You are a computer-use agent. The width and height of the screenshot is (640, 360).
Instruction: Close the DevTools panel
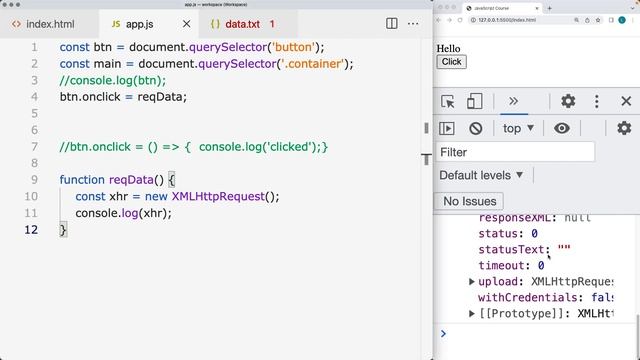coord(626,101)
